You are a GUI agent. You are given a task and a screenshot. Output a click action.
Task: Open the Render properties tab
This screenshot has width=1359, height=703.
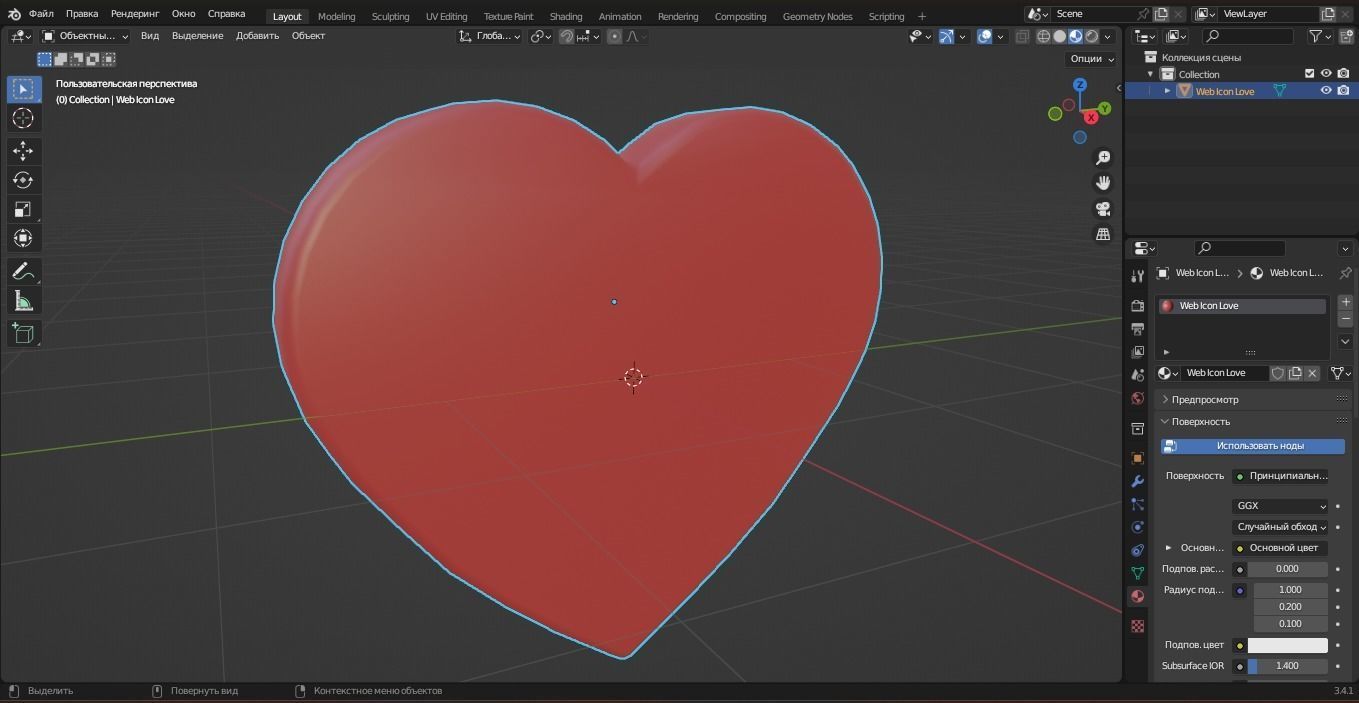coord(1137,305)
